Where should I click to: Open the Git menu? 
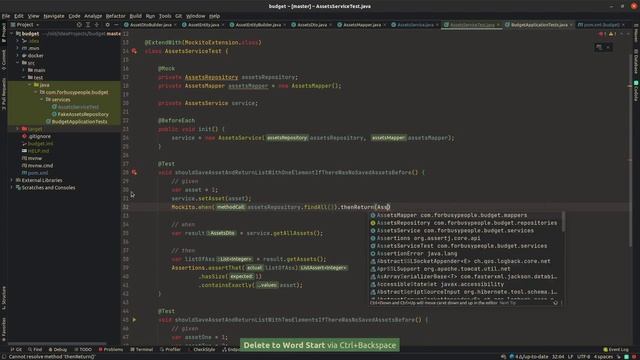pyautogui.click(x=178, y=16)
